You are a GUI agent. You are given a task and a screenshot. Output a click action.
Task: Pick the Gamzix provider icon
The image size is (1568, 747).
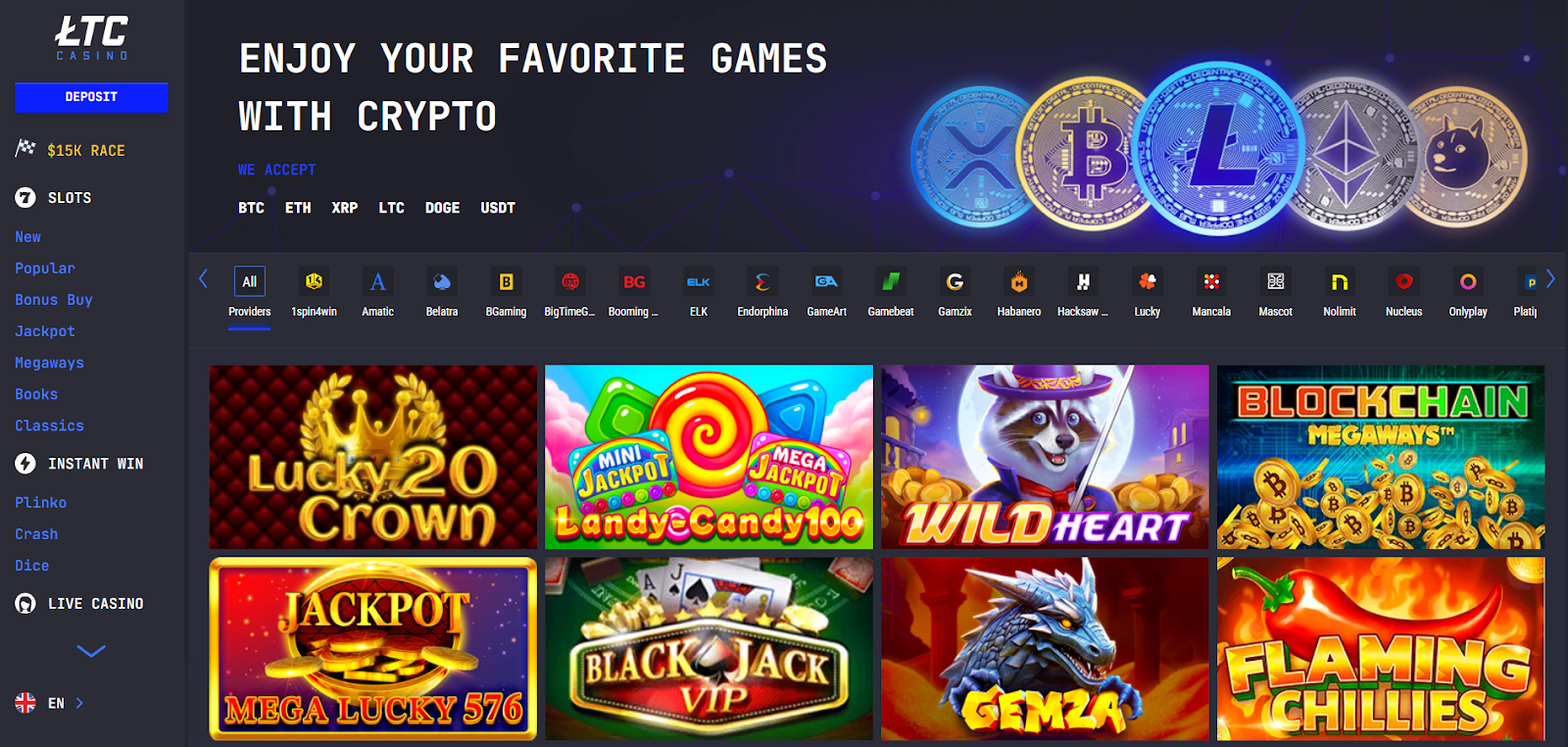coord(955,282)
